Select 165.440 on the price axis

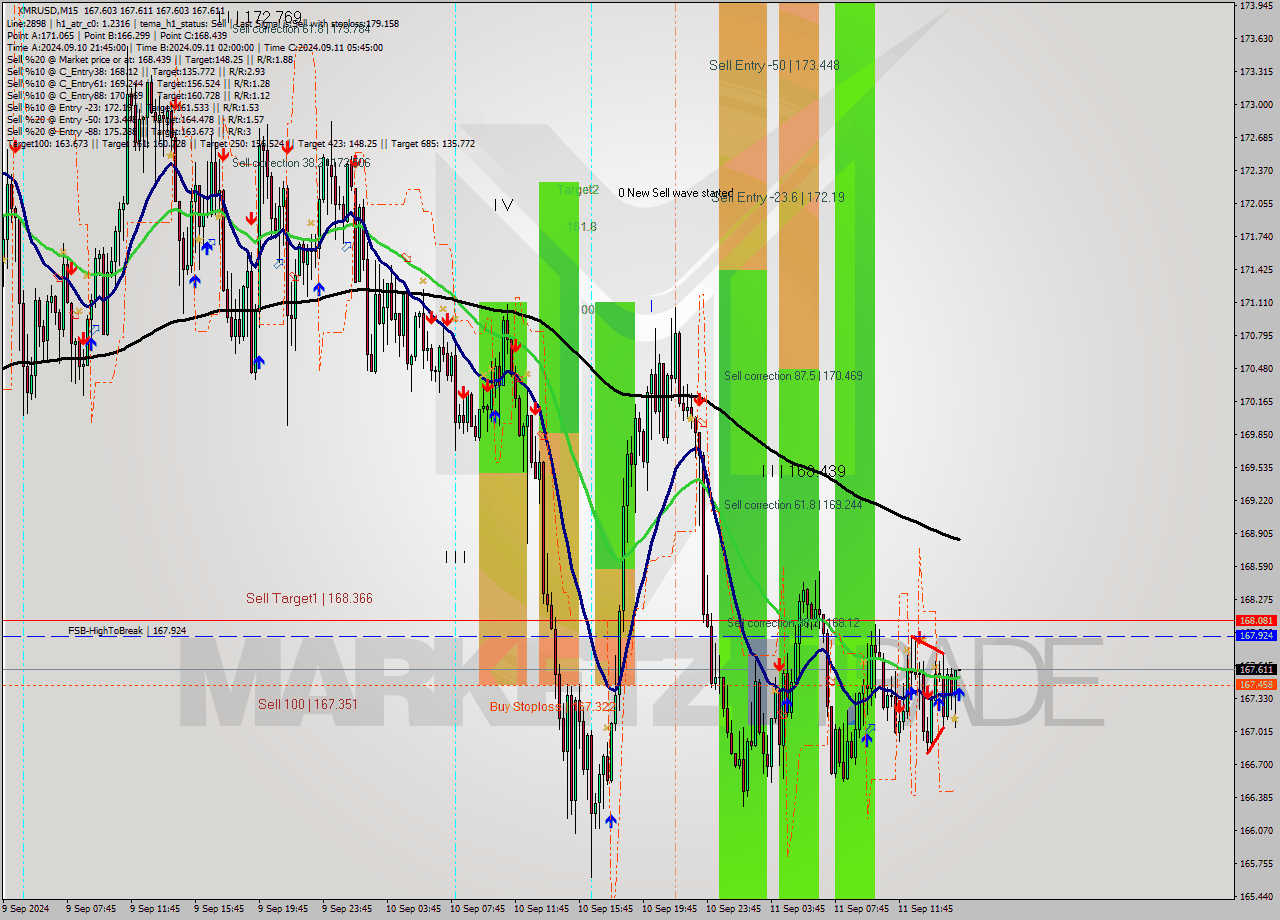point(1255,897)
